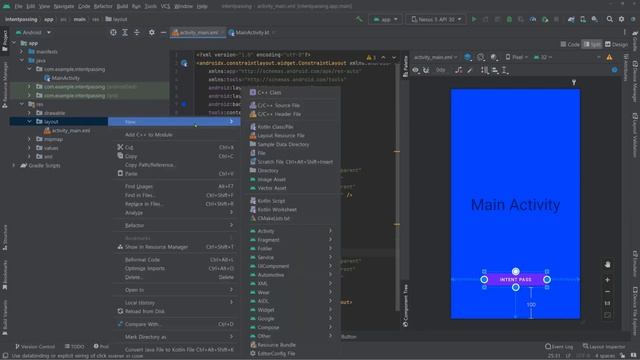This screenshot has width=640, height=360.
Task: Switch to activity_main.xml editor tab
Action: (x=198, y=32)
